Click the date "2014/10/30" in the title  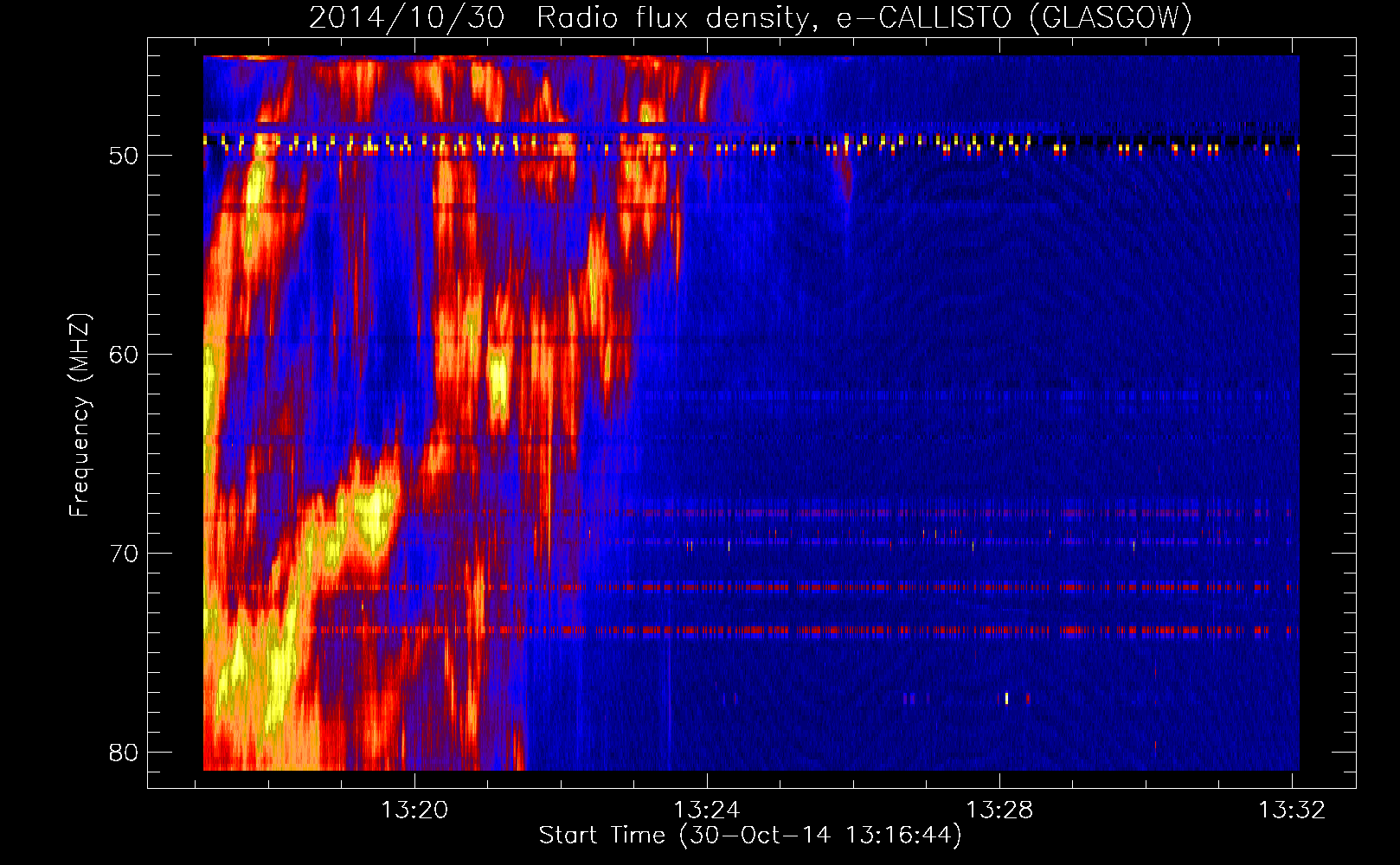click(407, 18)
